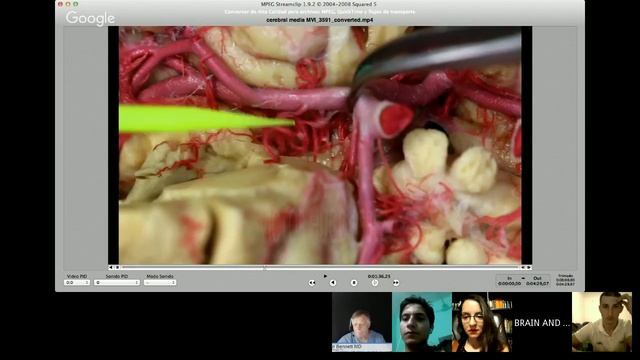Open the Sonido PID dropdown
Image resolution: width=640 pixels, height=360 pixels.
117,282
